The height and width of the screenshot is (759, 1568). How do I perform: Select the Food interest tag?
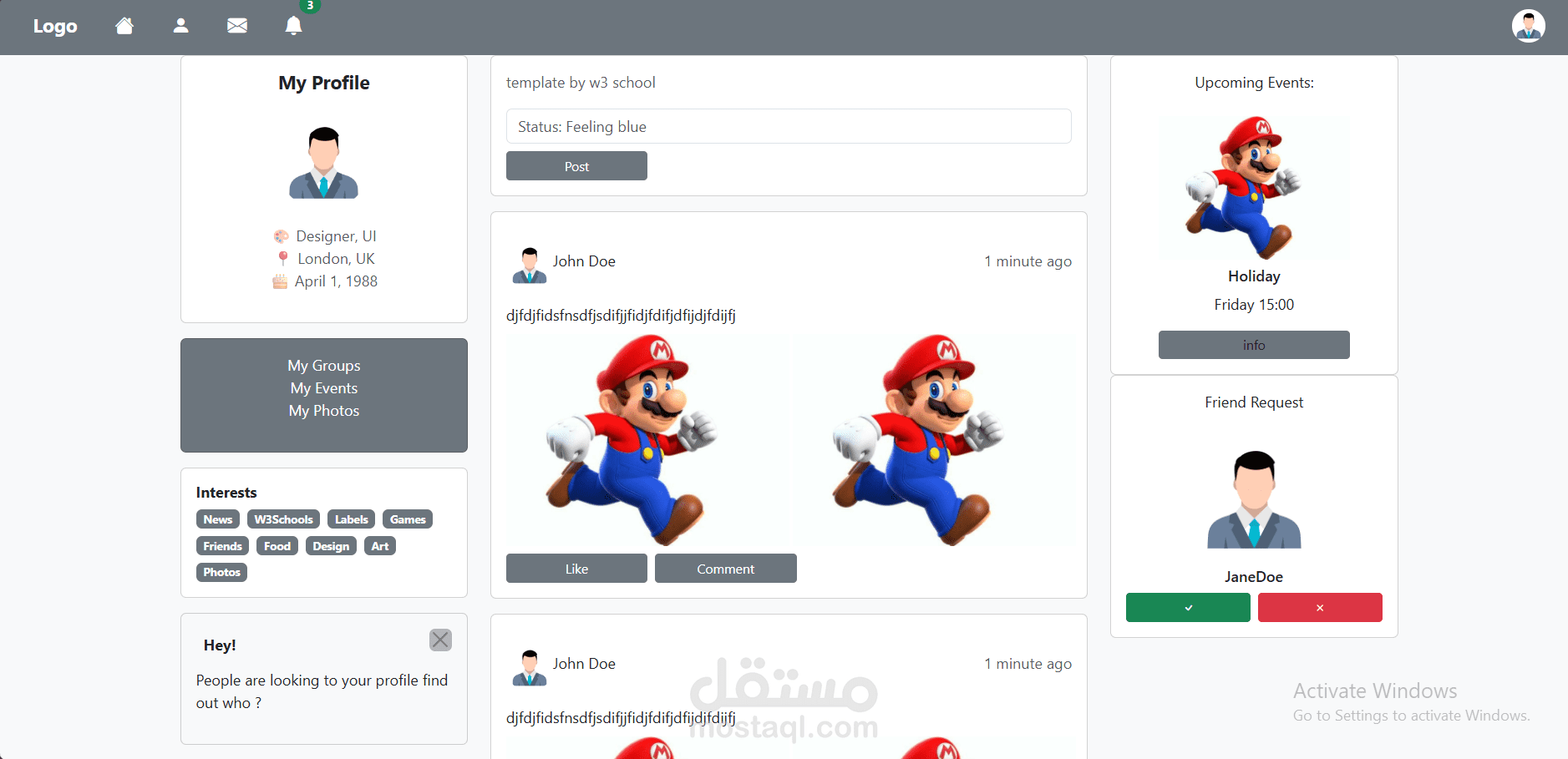[x=277, y=546]
